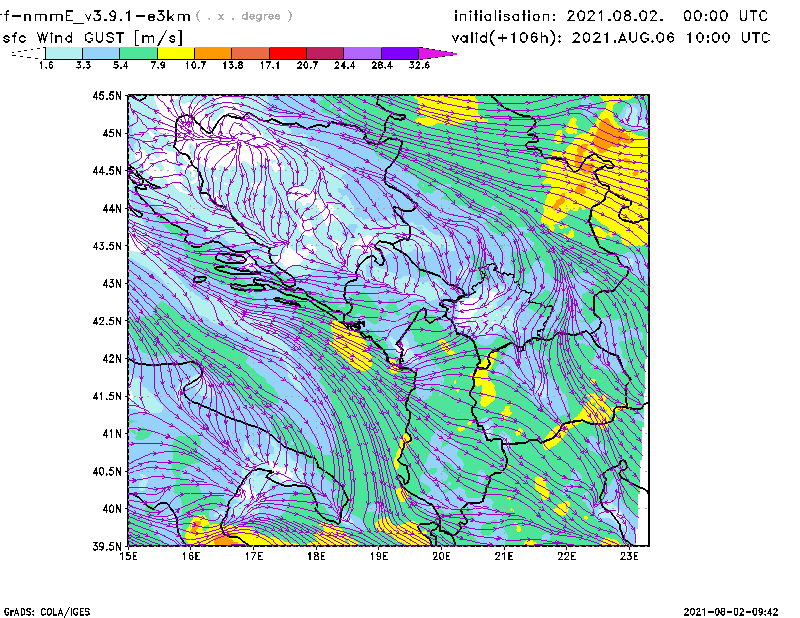The width and height of the screenshot is (800, 618).
Task: Click the light blue legend swatch above 3.3
Action: click(x=101, y=53)
